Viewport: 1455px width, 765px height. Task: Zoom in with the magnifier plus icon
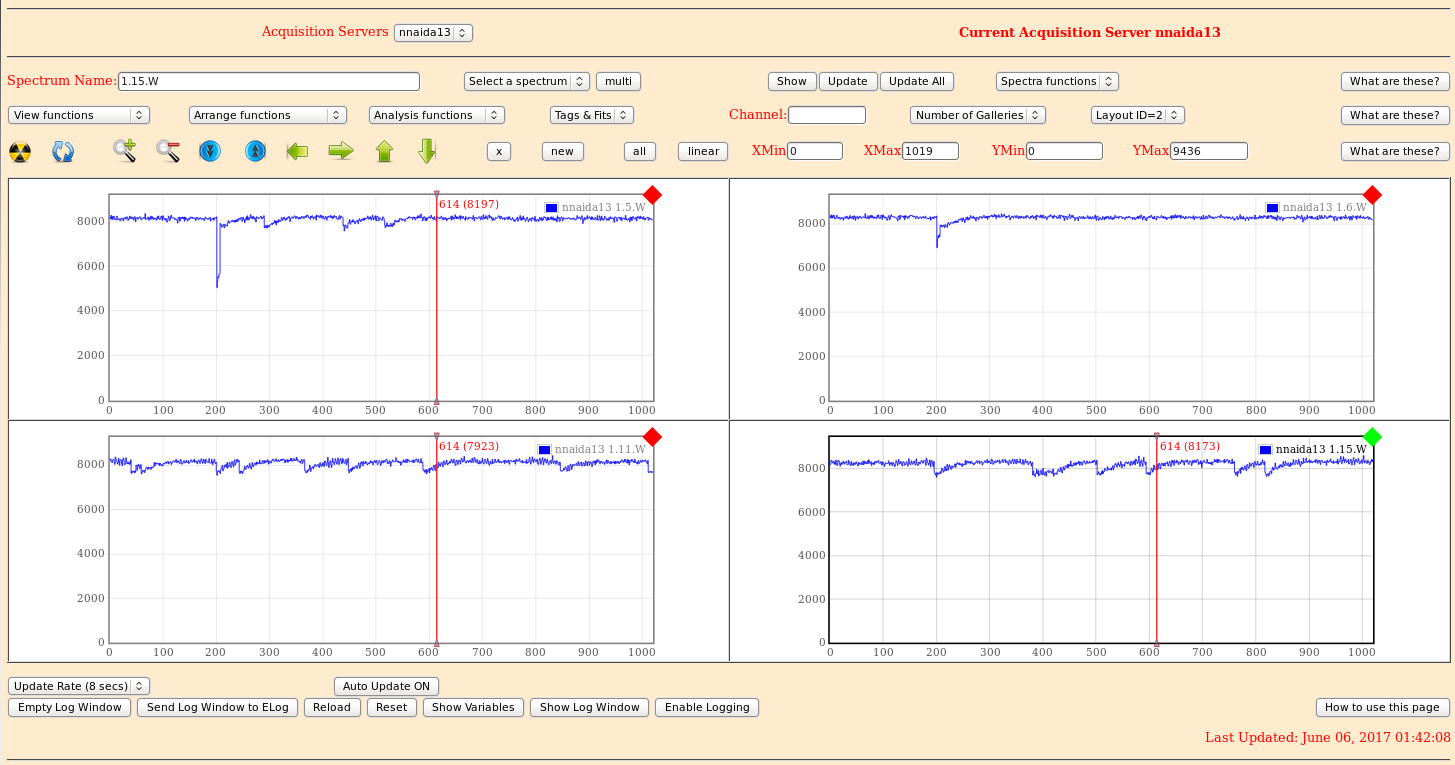click(124, 151)
